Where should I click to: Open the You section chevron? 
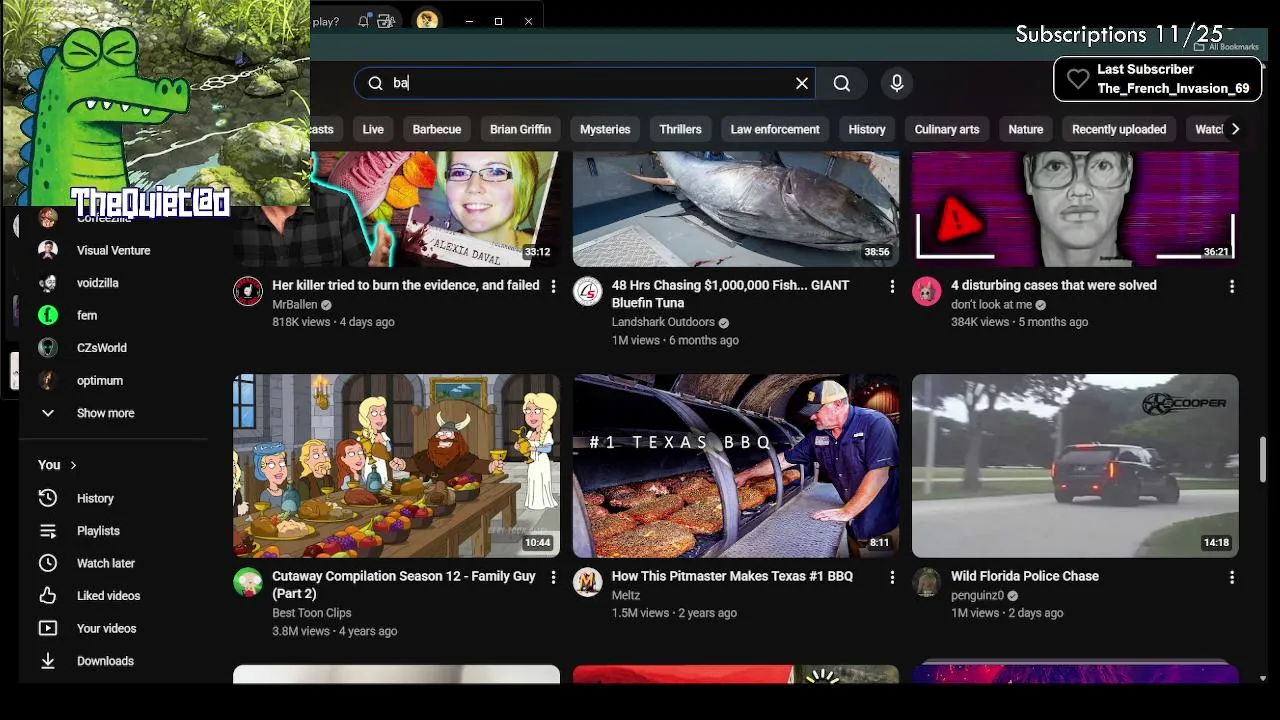73,465
